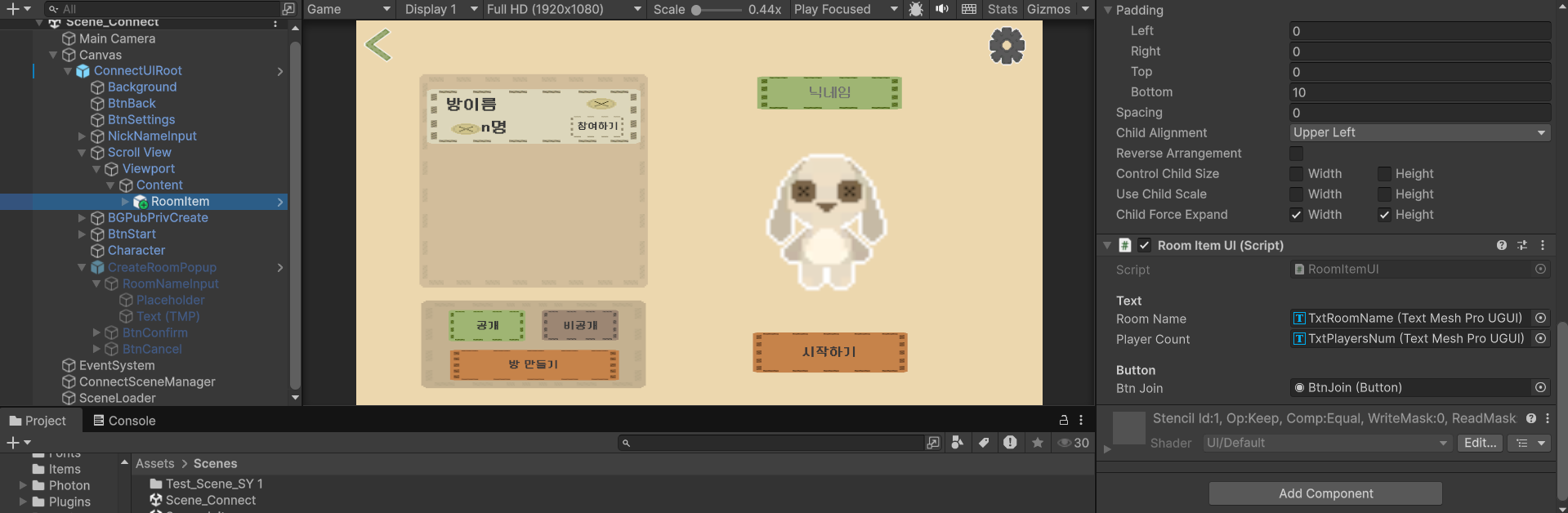Enable Control Child Size Height
Screen dimensions: 1568x513
pos(1384,173)
